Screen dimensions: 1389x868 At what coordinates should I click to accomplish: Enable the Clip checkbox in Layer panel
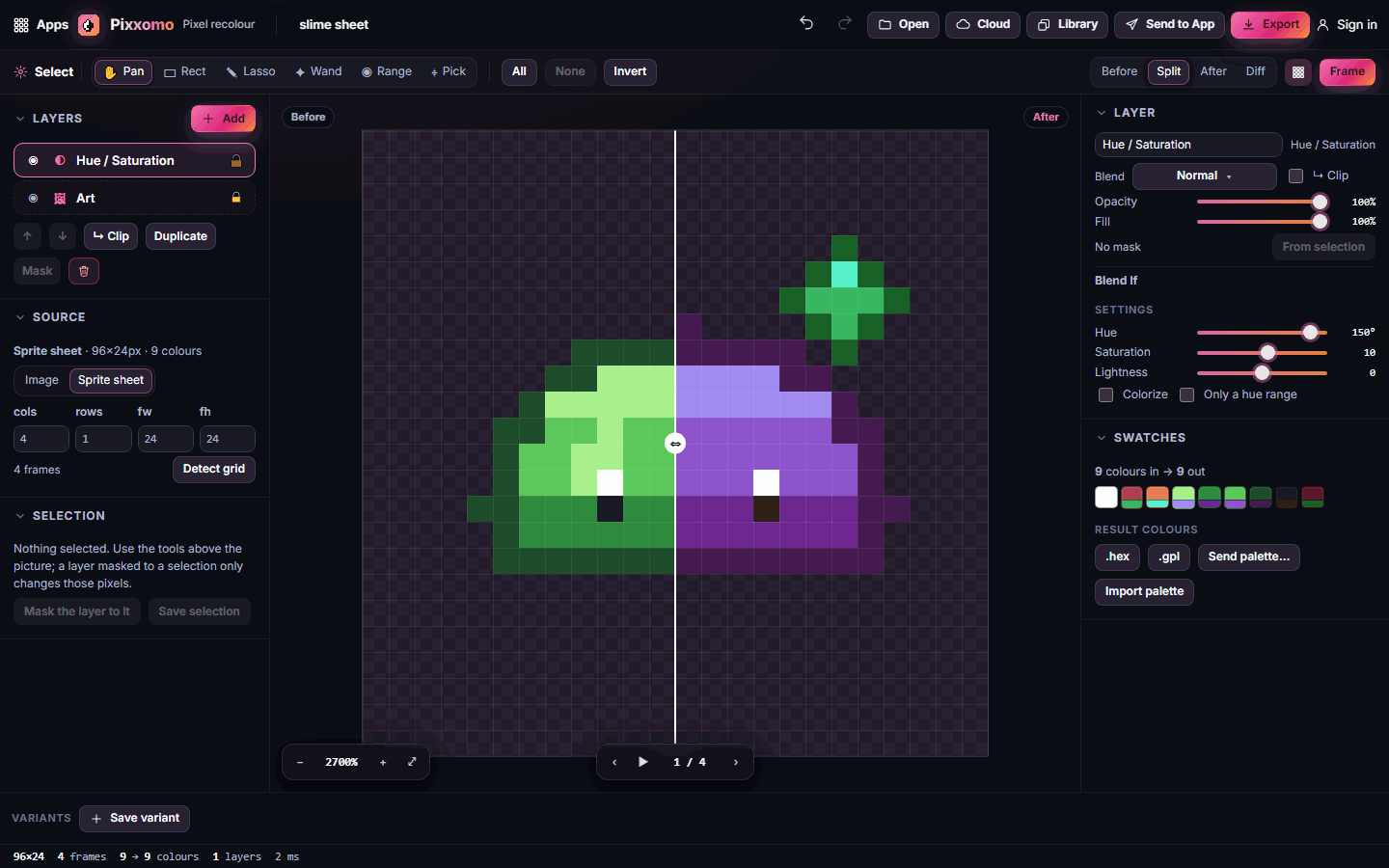click(1295, 176)
